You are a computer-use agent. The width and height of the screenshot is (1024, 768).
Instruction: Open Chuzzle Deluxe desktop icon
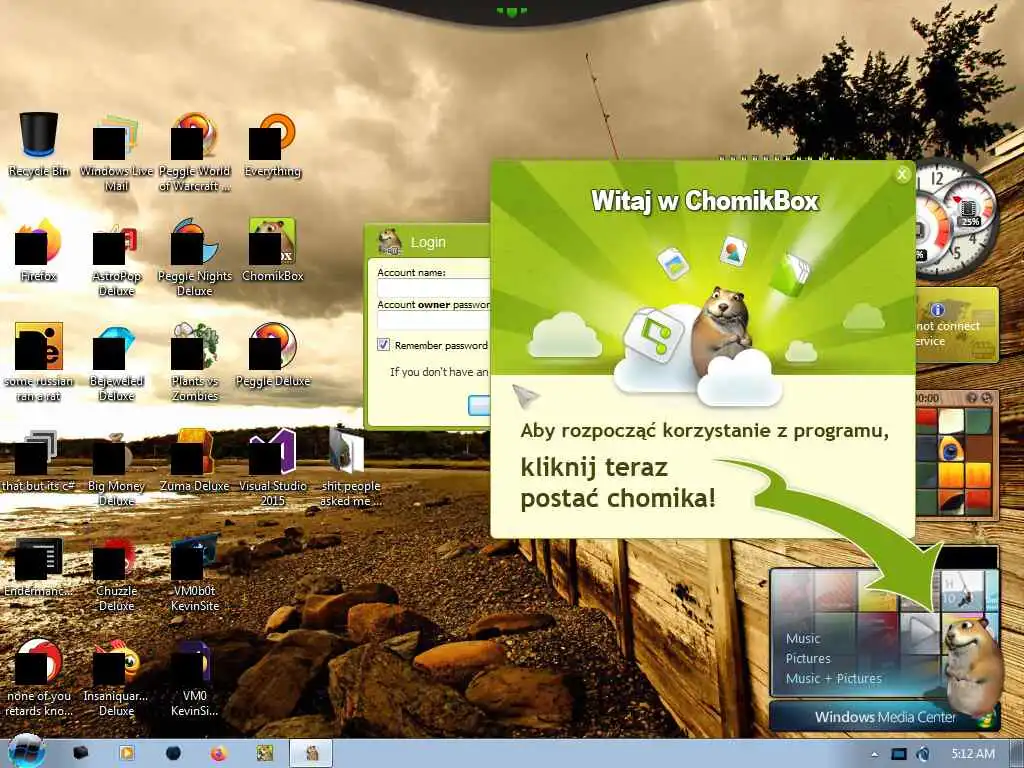pos(116,573)
